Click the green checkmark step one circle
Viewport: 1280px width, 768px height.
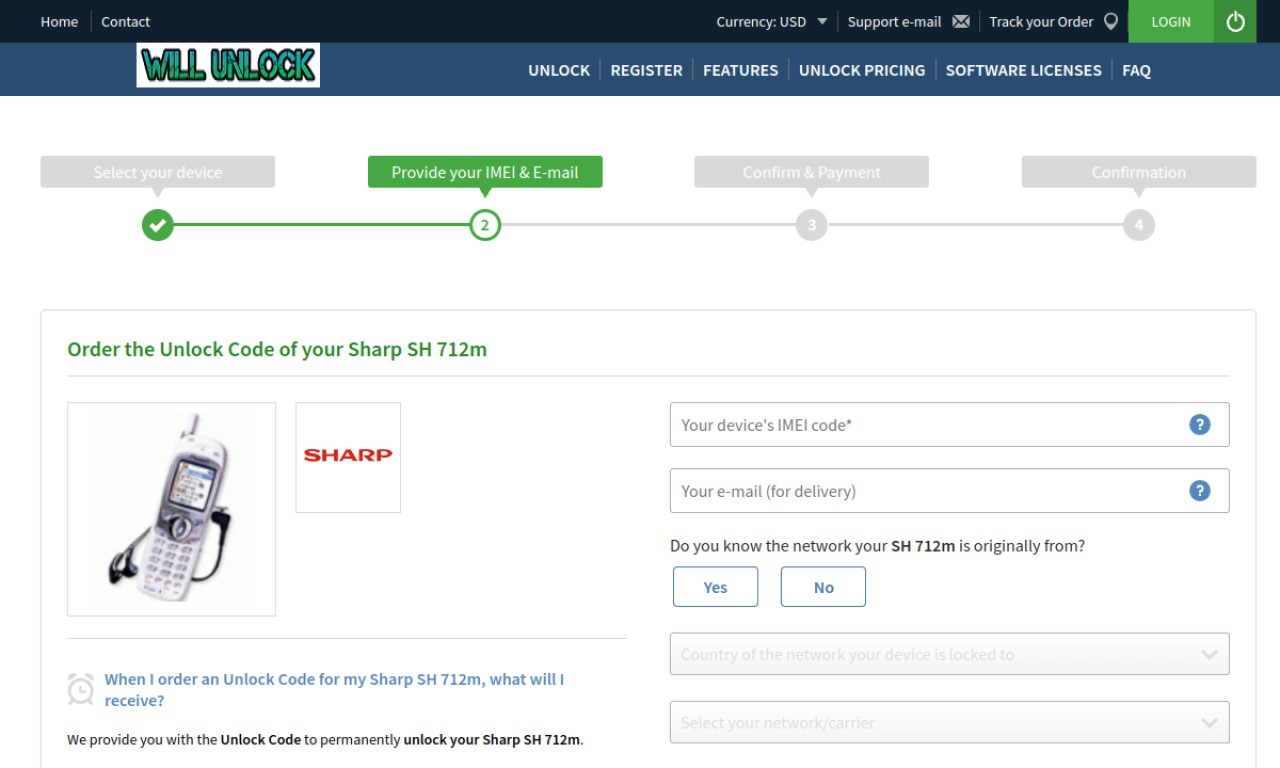[x=157, y=225]
